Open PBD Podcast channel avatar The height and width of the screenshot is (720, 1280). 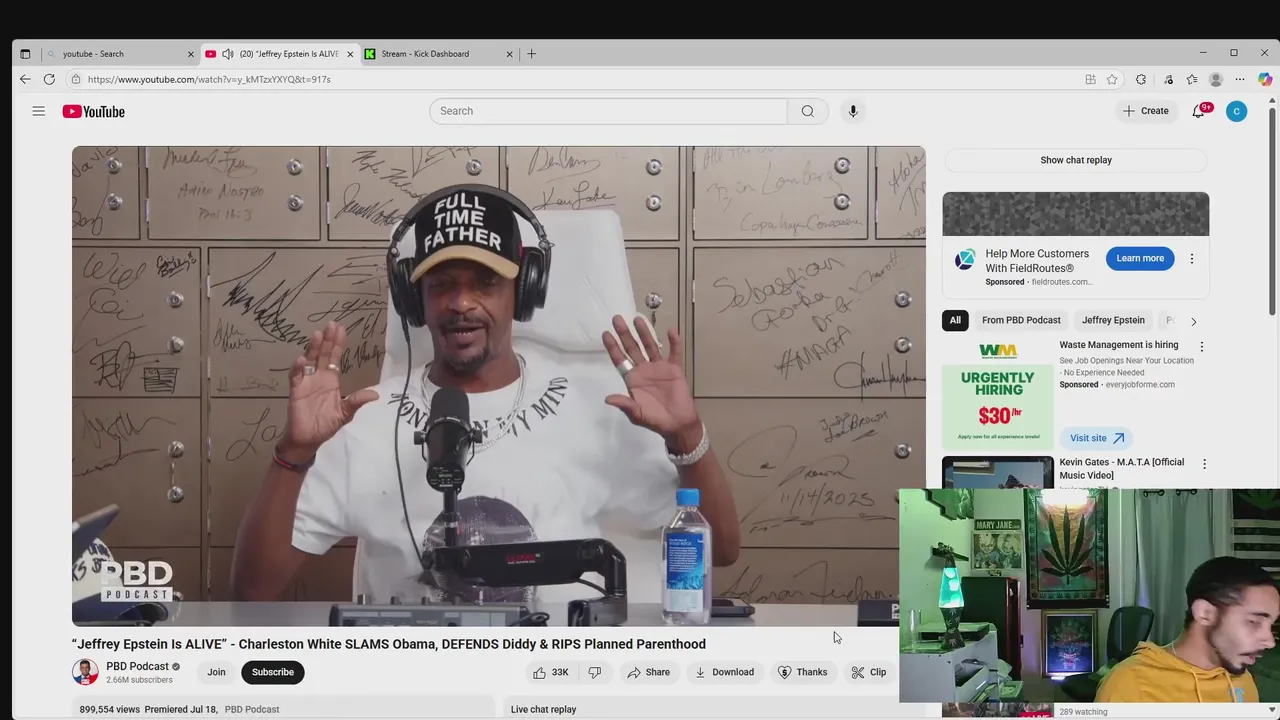tap(85, 672)
